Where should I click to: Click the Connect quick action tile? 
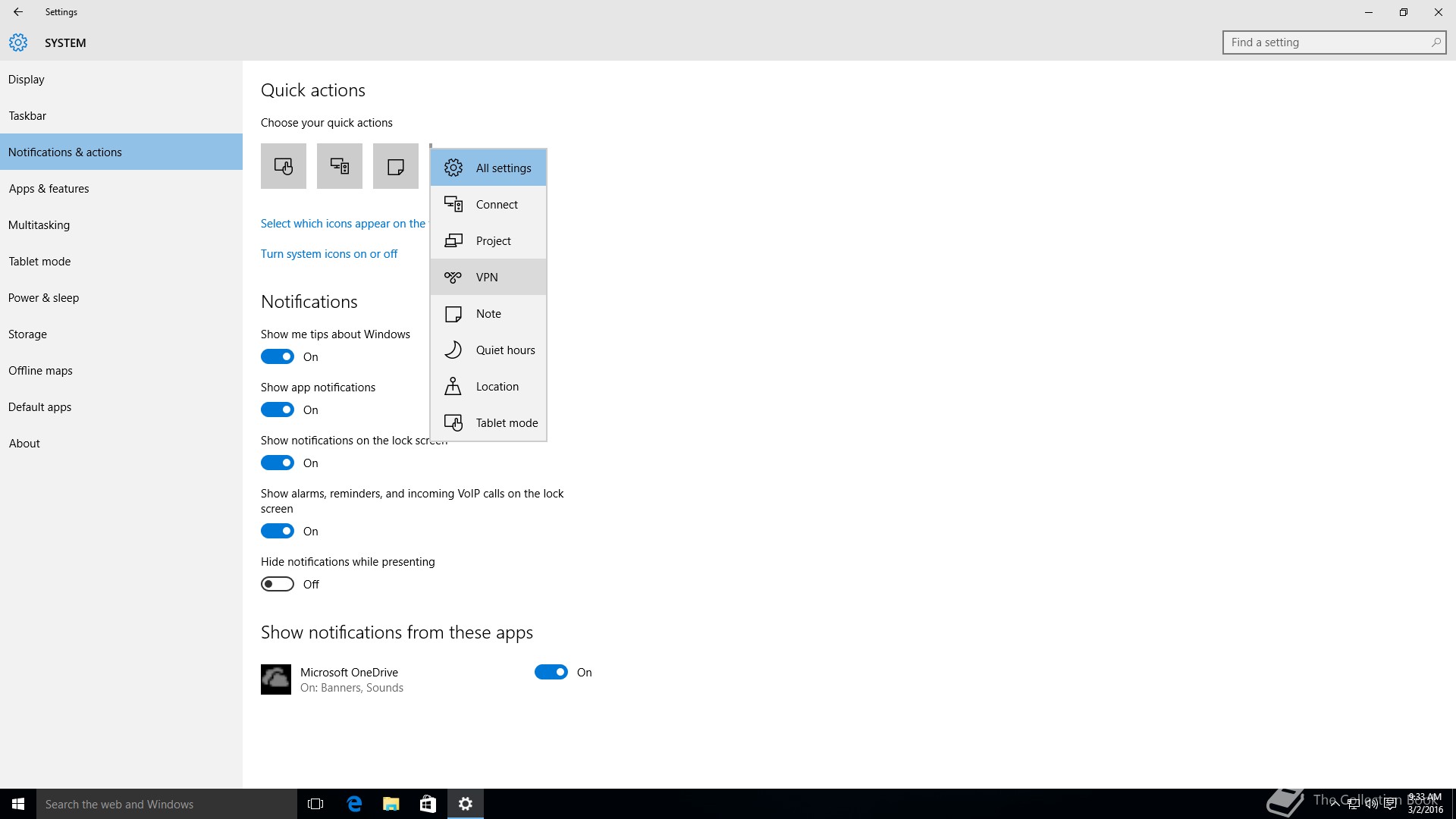point(340,166)
